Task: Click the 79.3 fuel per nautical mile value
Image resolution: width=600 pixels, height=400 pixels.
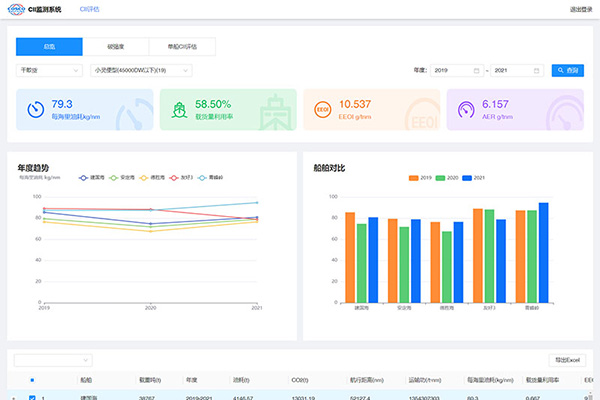Action: [62, 104]
